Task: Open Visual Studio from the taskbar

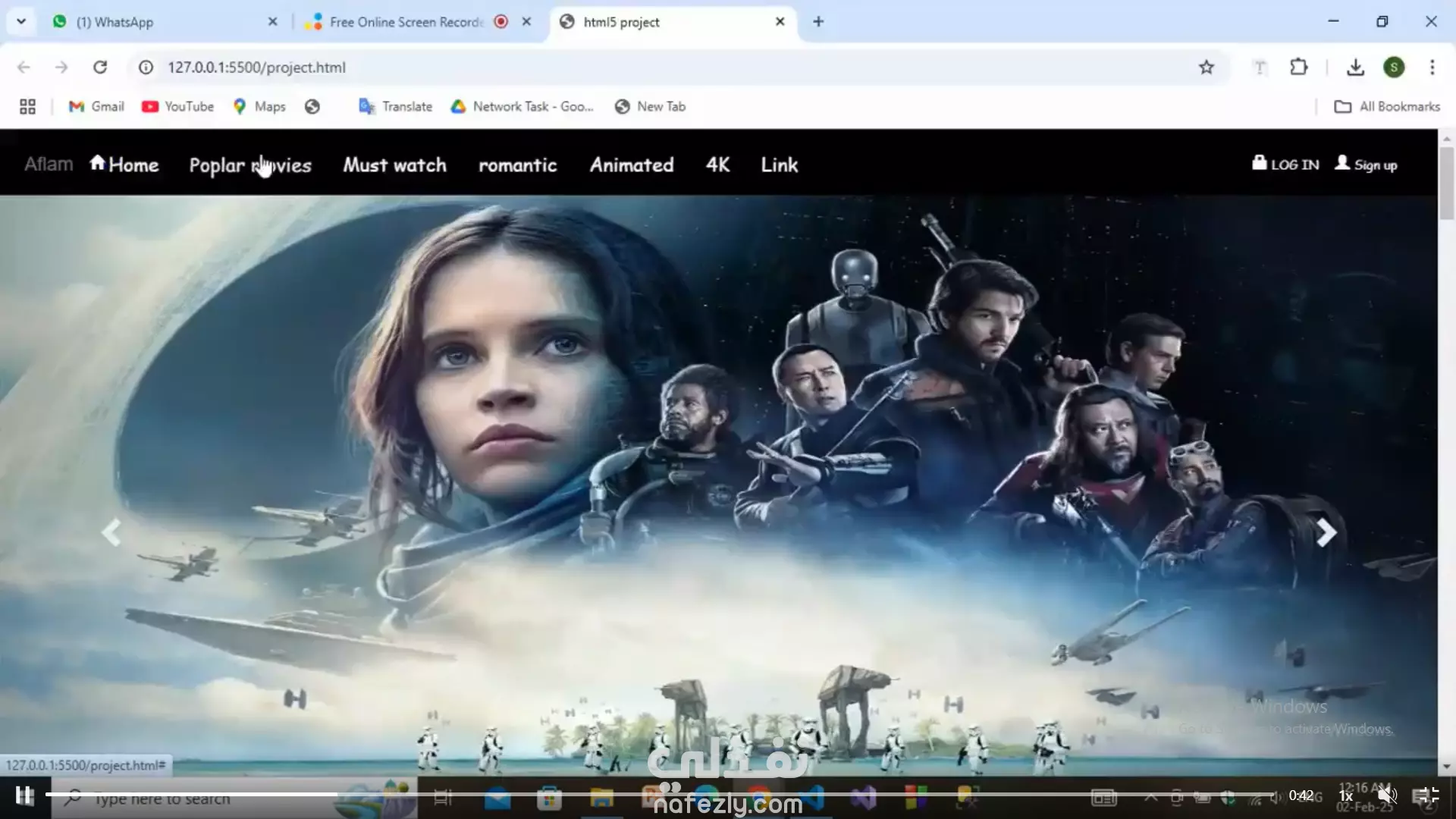Action: point(863,799)
